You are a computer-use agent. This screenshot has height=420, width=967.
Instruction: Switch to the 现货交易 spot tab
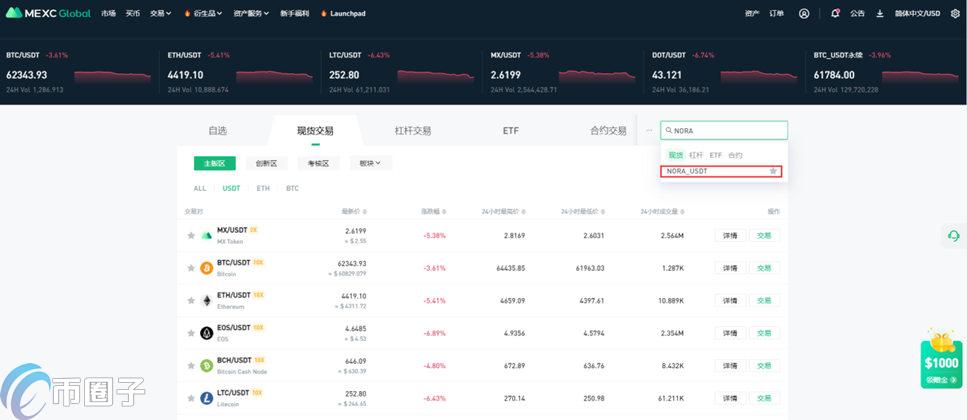coord(315,131)
